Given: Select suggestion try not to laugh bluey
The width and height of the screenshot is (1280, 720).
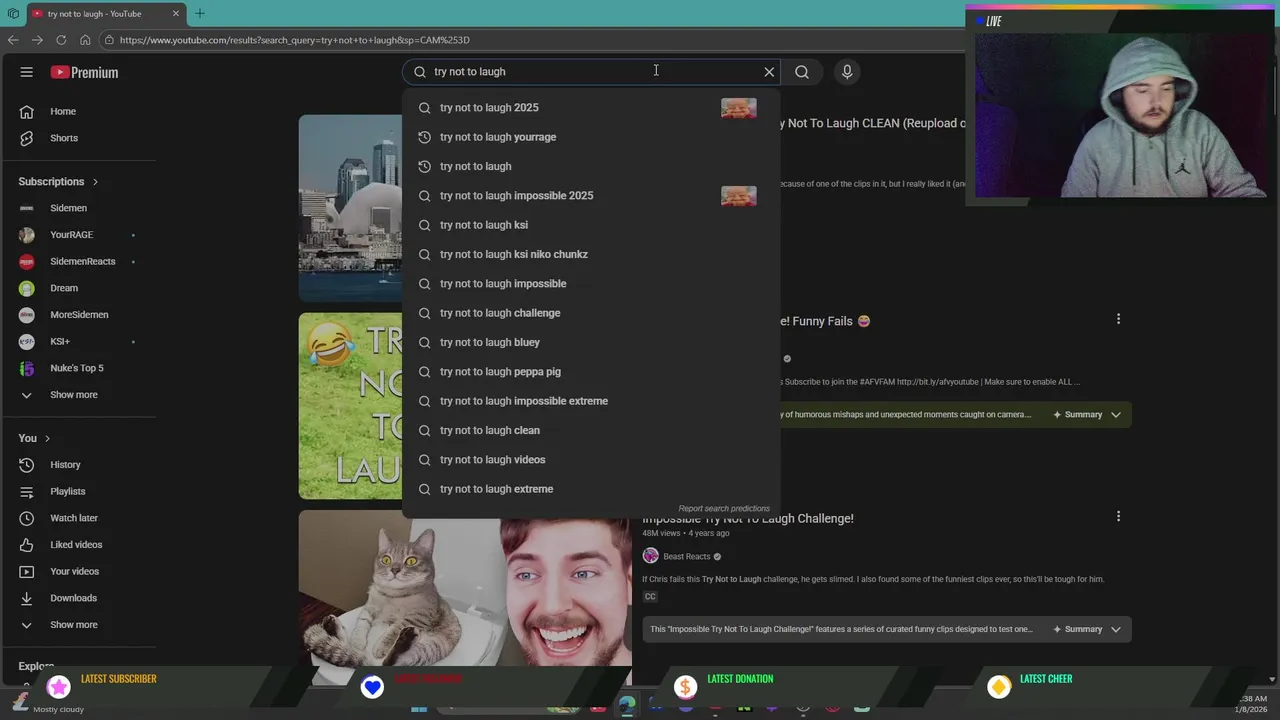Looking at the screenshot, I should 591,342.
